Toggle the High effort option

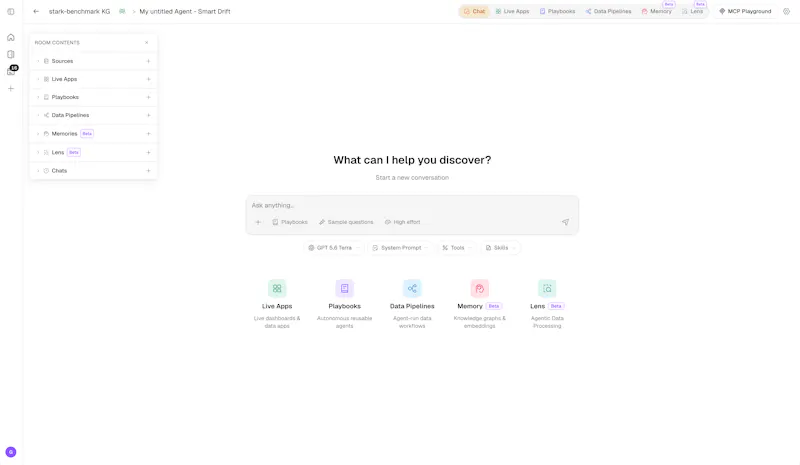403,222
